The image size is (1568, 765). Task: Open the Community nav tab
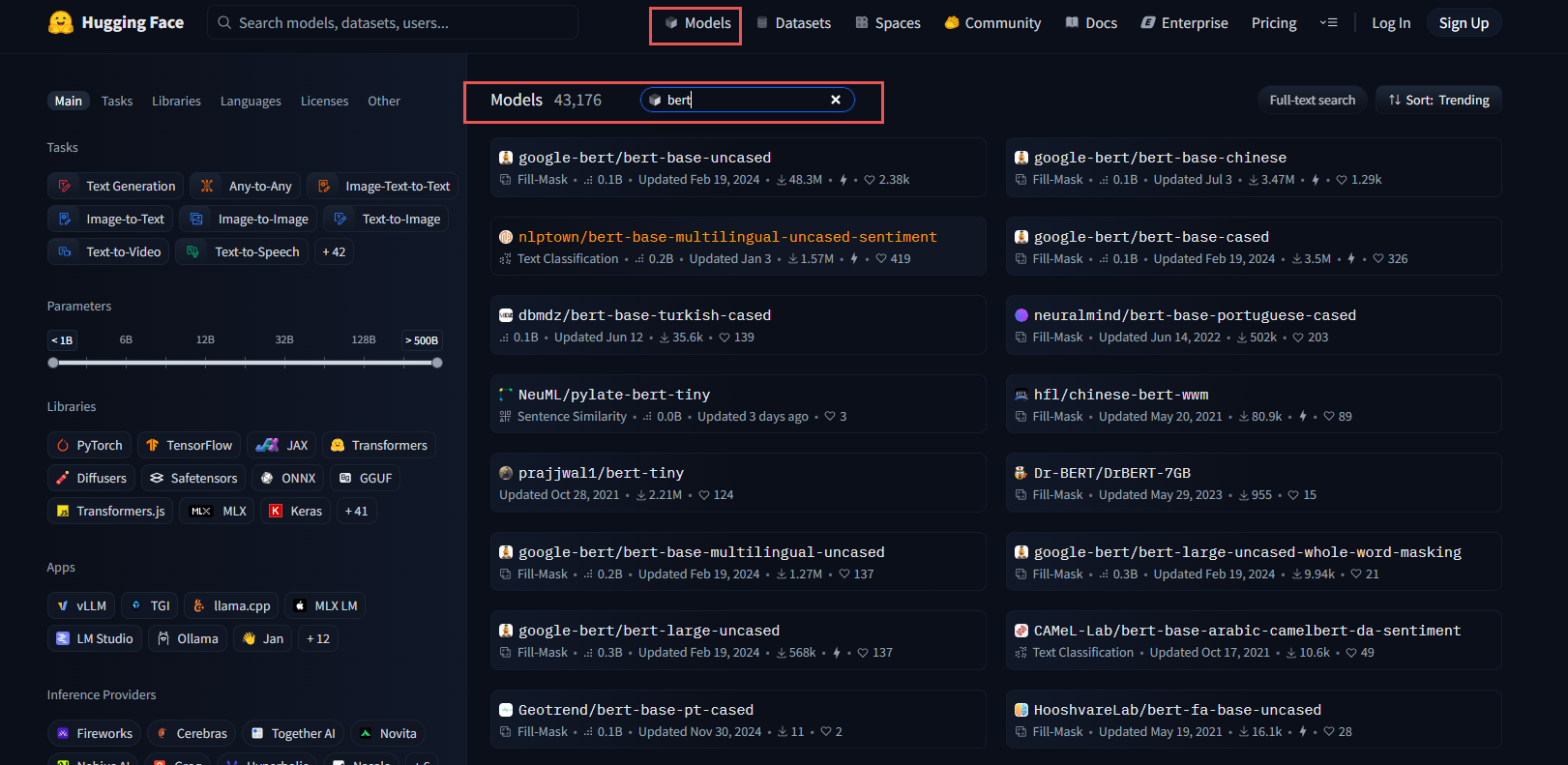point(992,23)
